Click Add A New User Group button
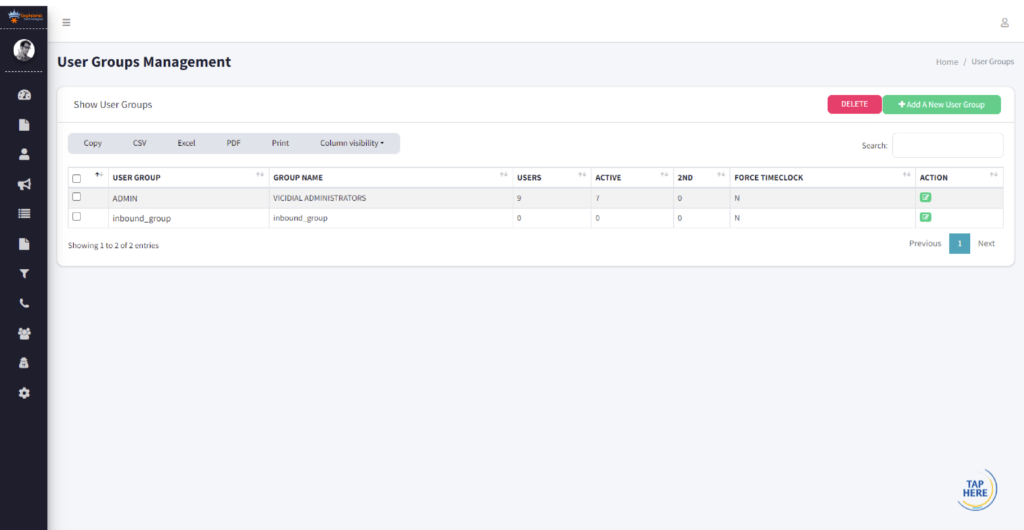This screenshot has width=1024, height=530. point(941,104)
